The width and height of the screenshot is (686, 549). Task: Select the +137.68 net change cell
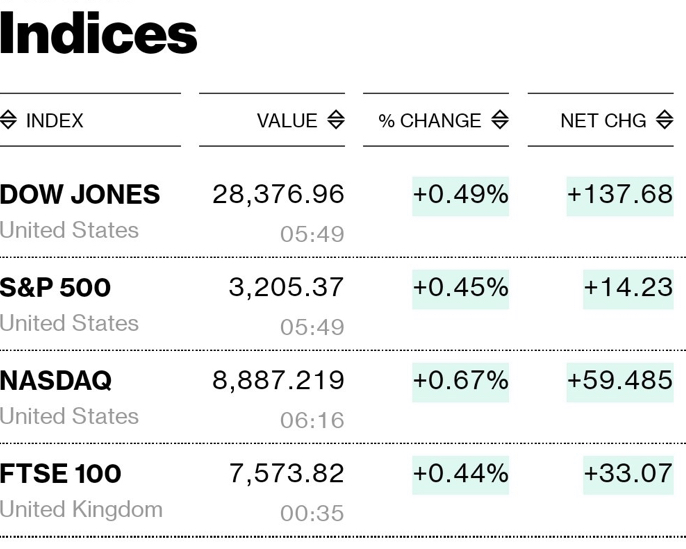tap(620, 194)
